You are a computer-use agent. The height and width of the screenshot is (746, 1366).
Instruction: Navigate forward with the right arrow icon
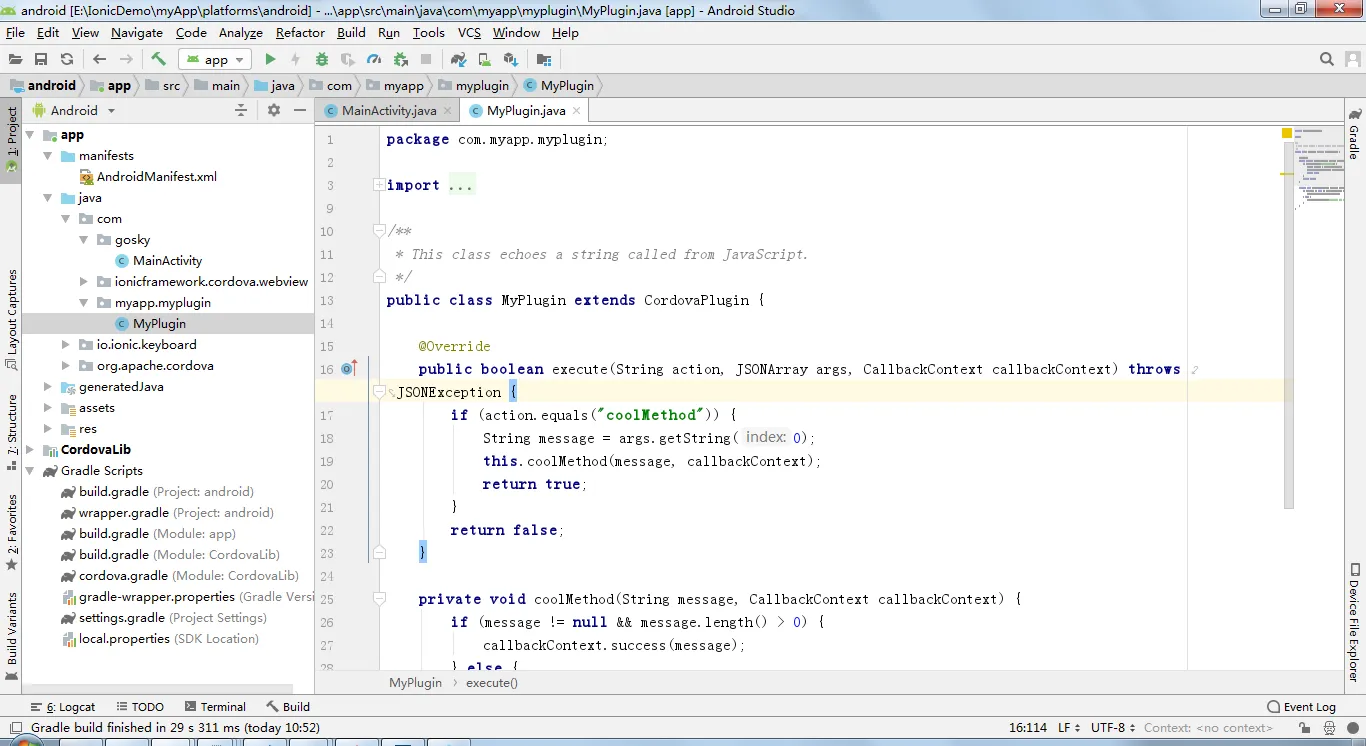pyautogui.click(x=126, y=59)
